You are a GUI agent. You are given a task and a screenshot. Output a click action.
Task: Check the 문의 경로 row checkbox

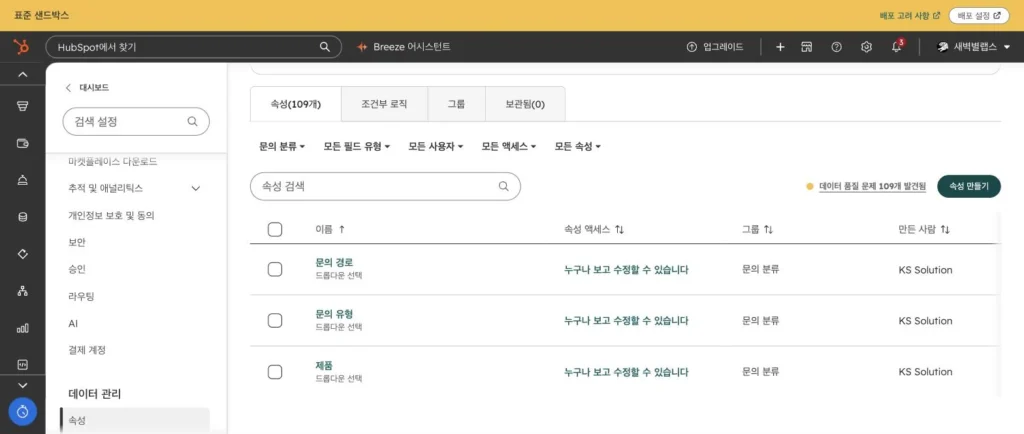(275, 270)
